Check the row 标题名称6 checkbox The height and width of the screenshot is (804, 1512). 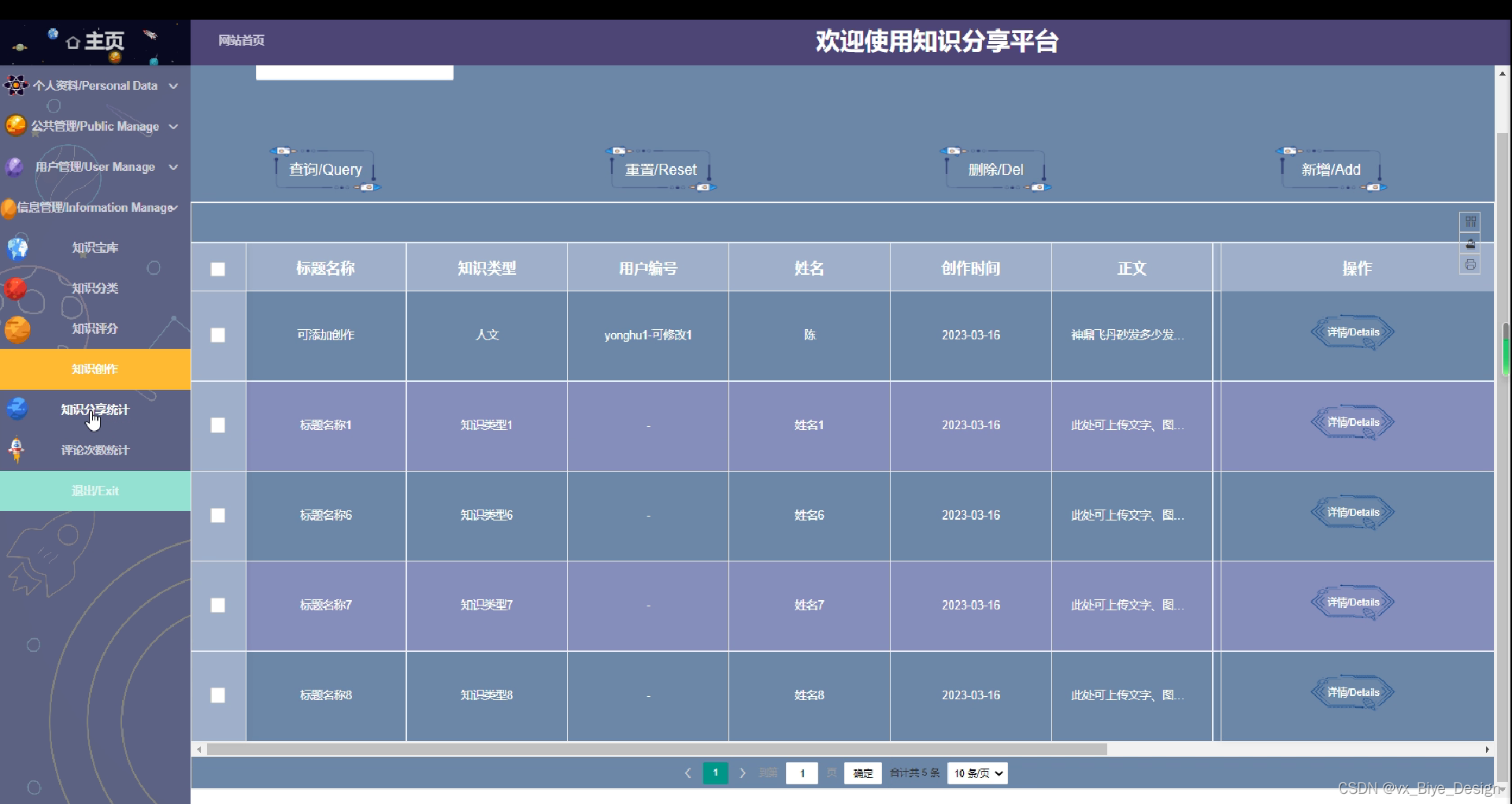click(218, 515)
